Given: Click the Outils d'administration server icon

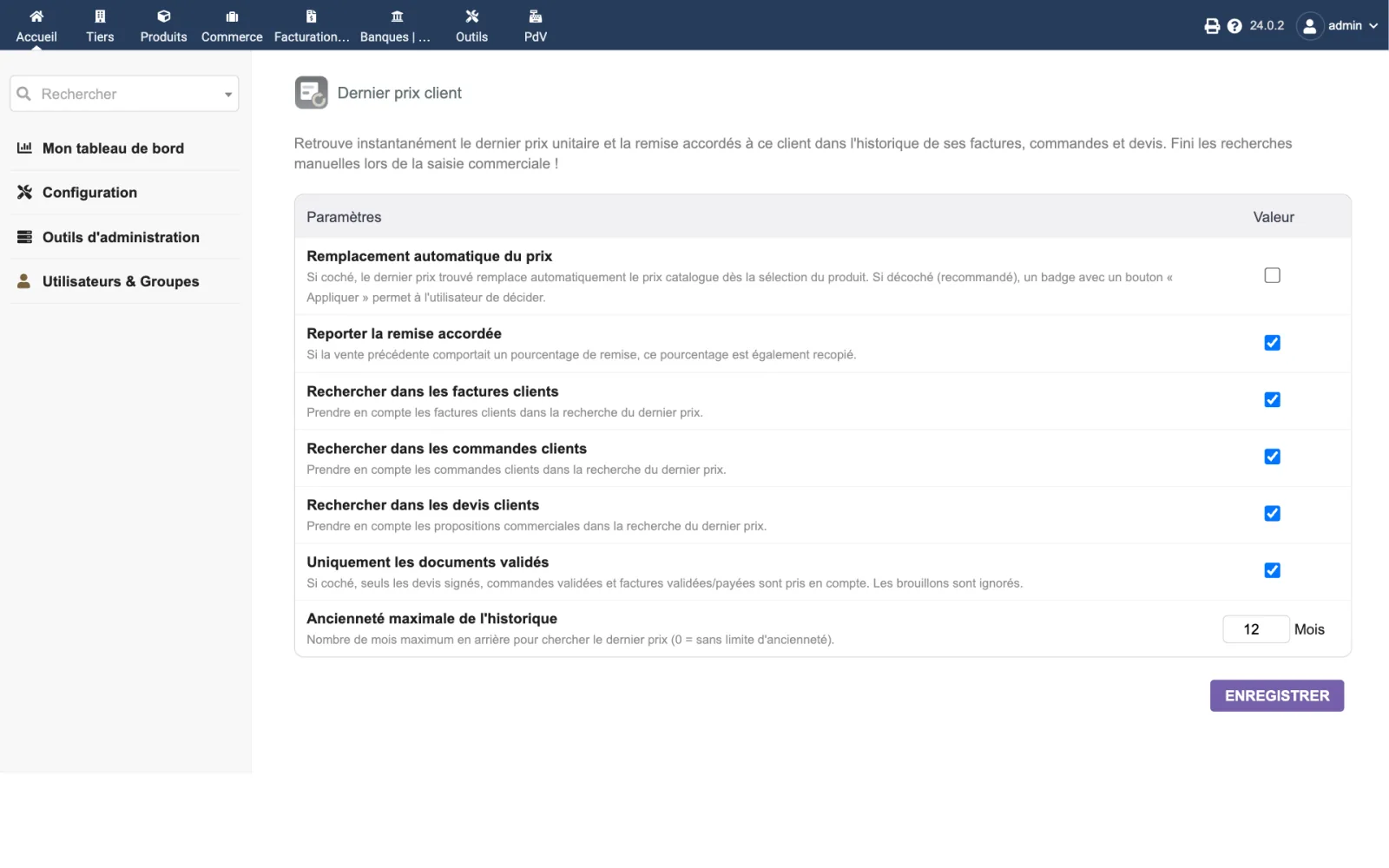Looking at the screenshot, I should click(24, 237).
